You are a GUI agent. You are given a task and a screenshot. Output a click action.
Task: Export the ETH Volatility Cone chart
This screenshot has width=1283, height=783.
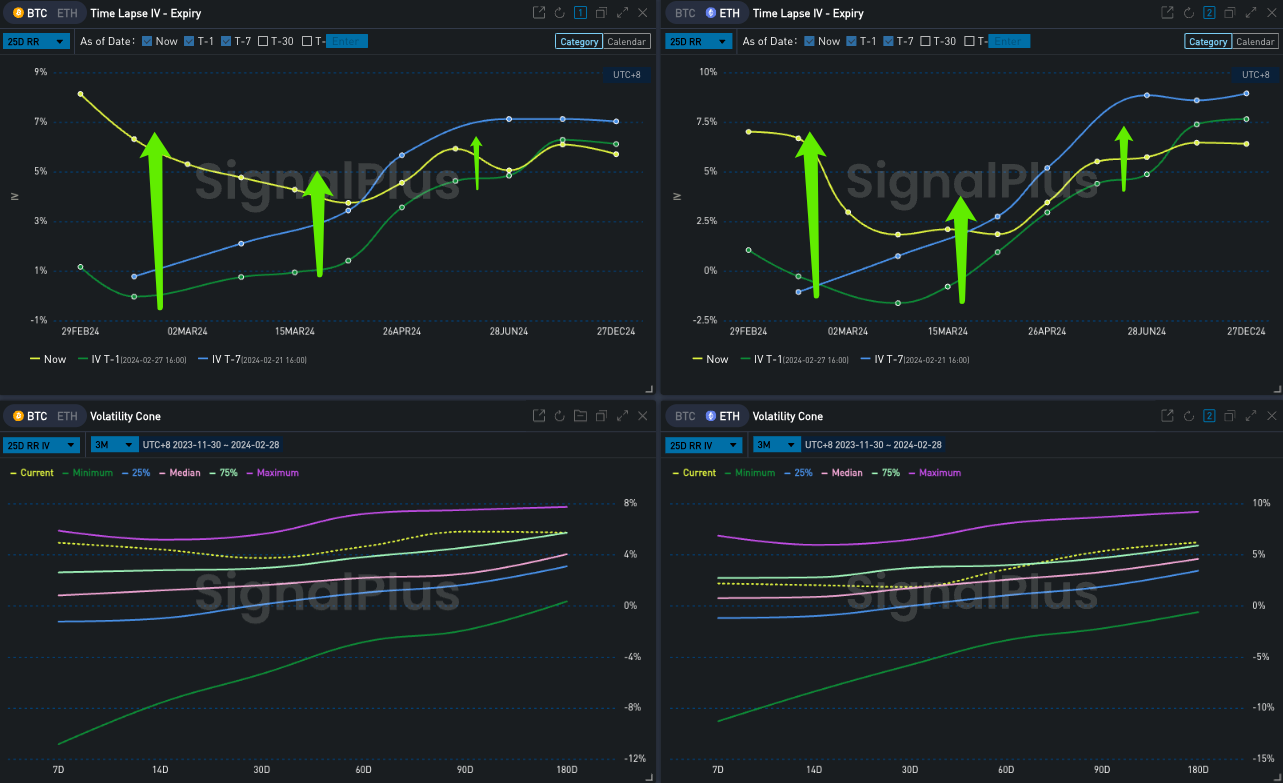pos(1167,416)
